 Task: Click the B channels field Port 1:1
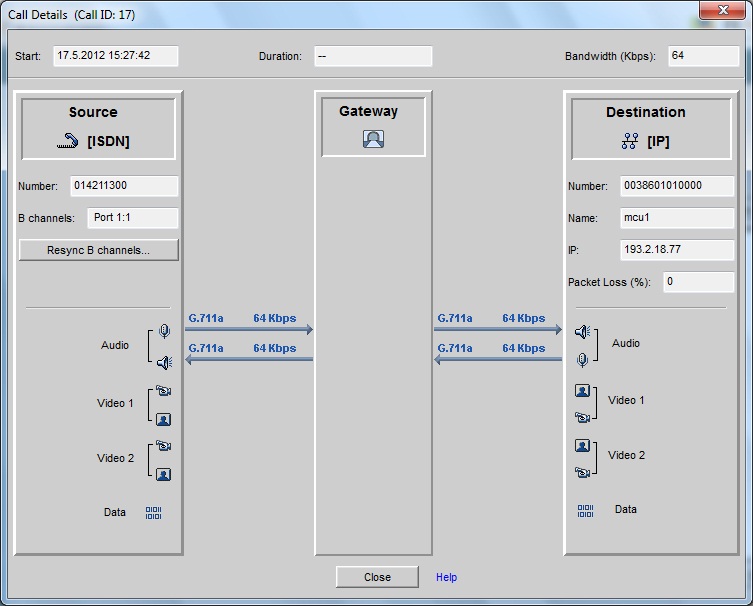pyautogui.click(x=133, y=218)
